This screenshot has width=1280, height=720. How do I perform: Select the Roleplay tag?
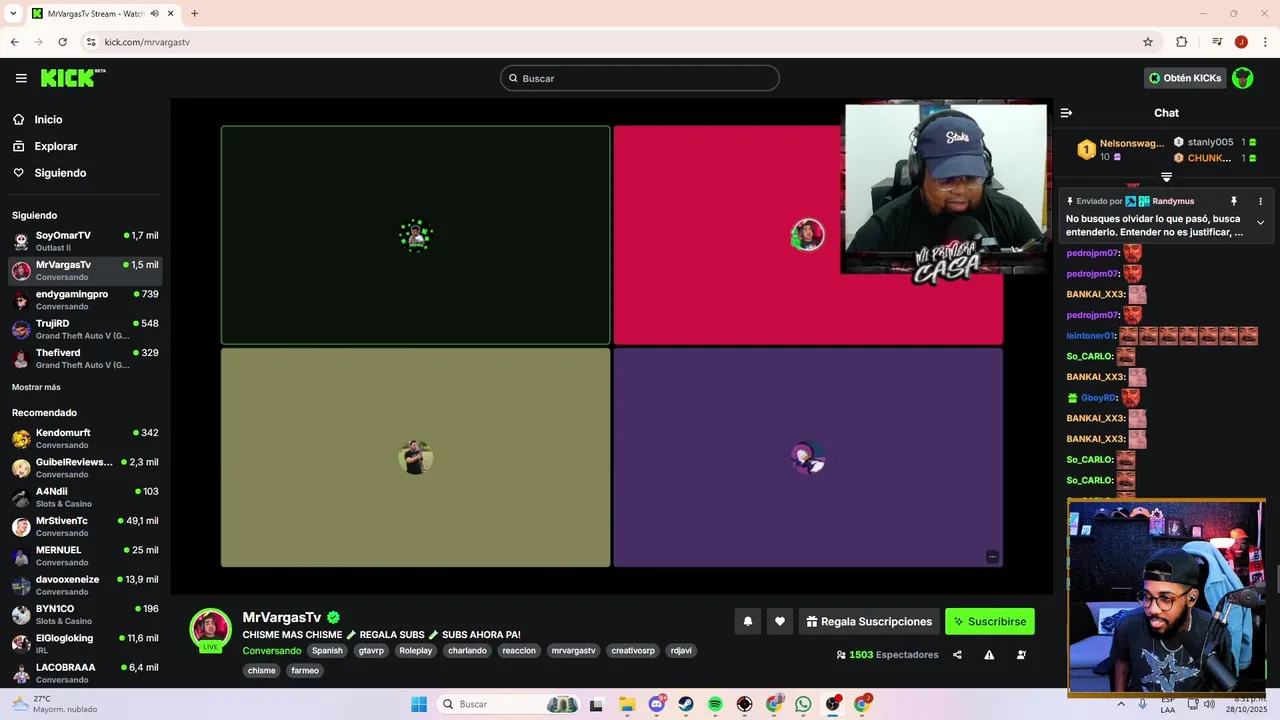point(416,650)
